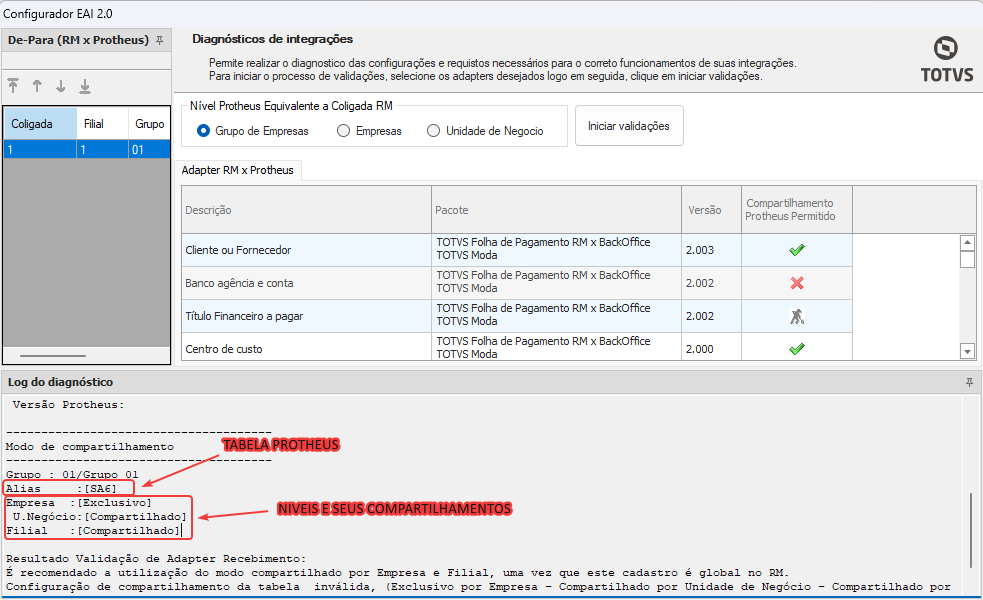Red X status for Banco agência e conta
This screenshot has height=600, width=983.
coord(796,283)
